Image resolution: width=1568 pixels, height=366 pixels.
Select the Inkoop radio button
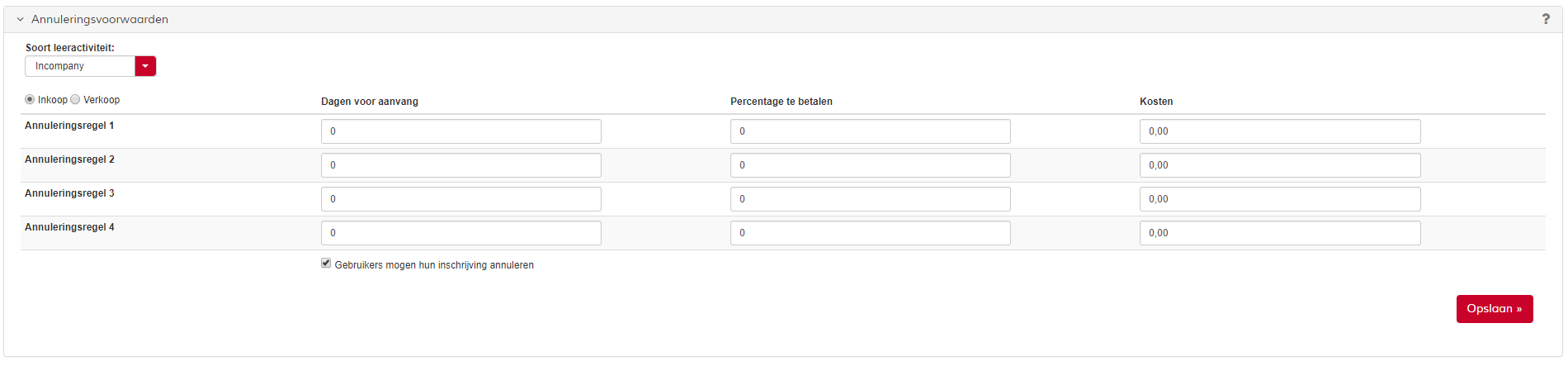pyautogui.click(x=30, y=99)
